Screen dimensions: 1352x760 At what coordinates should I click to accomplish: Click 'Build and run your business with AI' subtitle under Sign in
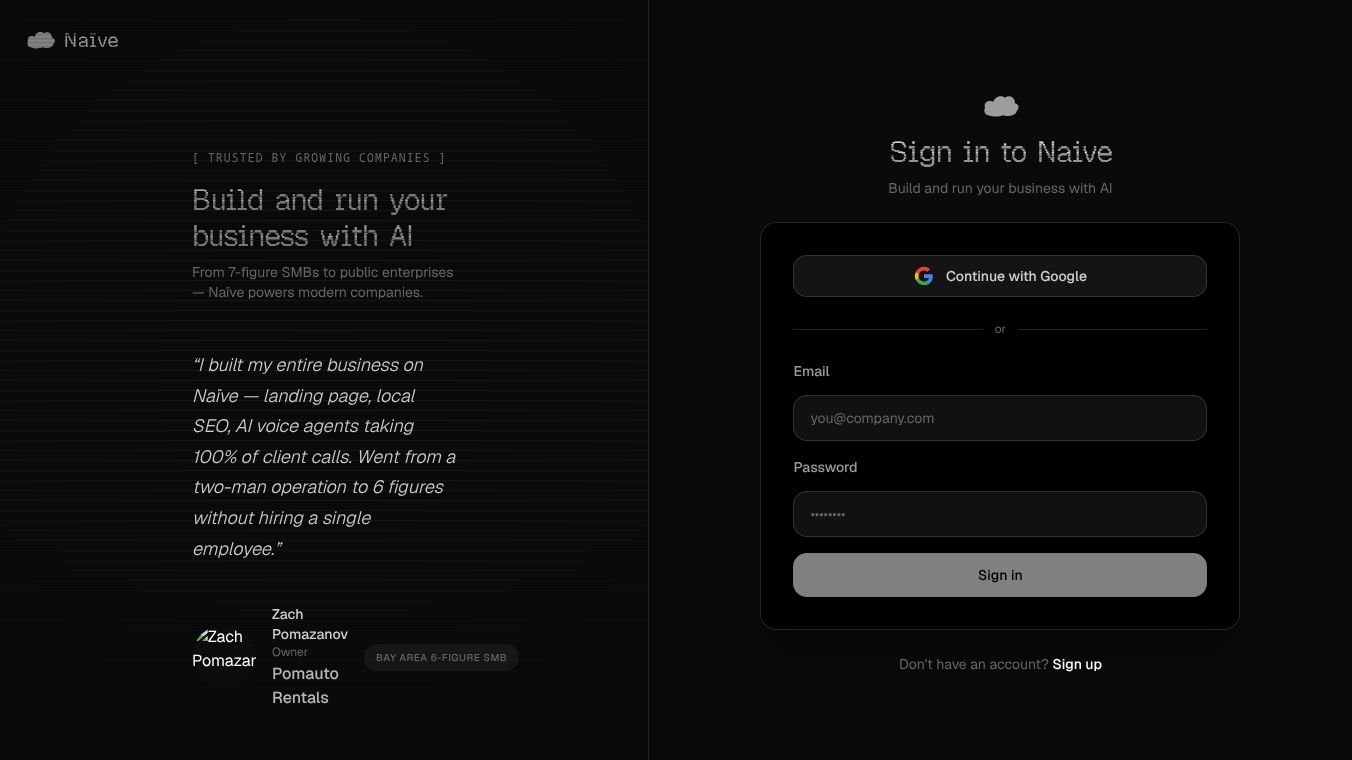point(1000,188)
